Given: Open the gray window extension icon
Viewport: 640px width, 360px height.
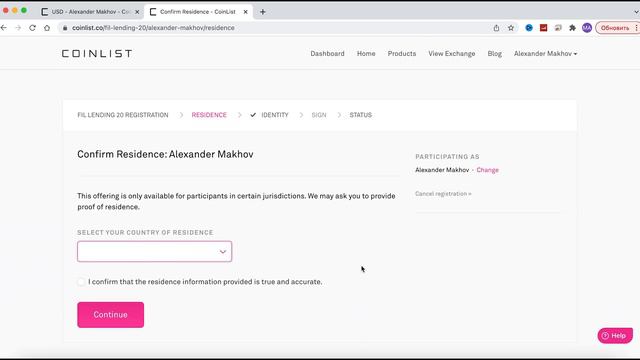Looking at the screenshot, I should pos(558,28).
